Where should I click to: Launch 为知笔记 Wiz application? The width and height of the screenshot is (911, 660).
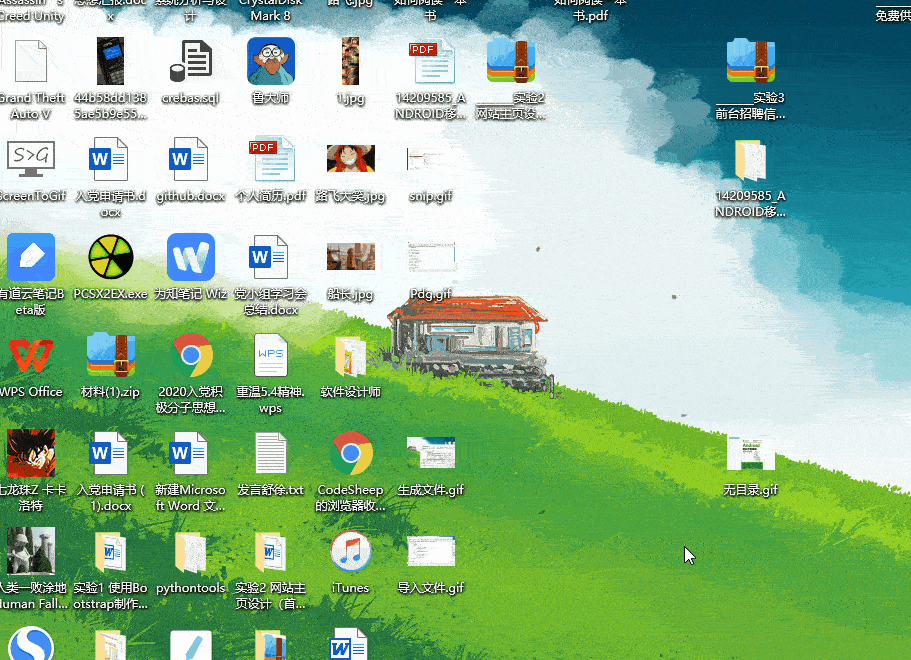[x=191, y=257]
